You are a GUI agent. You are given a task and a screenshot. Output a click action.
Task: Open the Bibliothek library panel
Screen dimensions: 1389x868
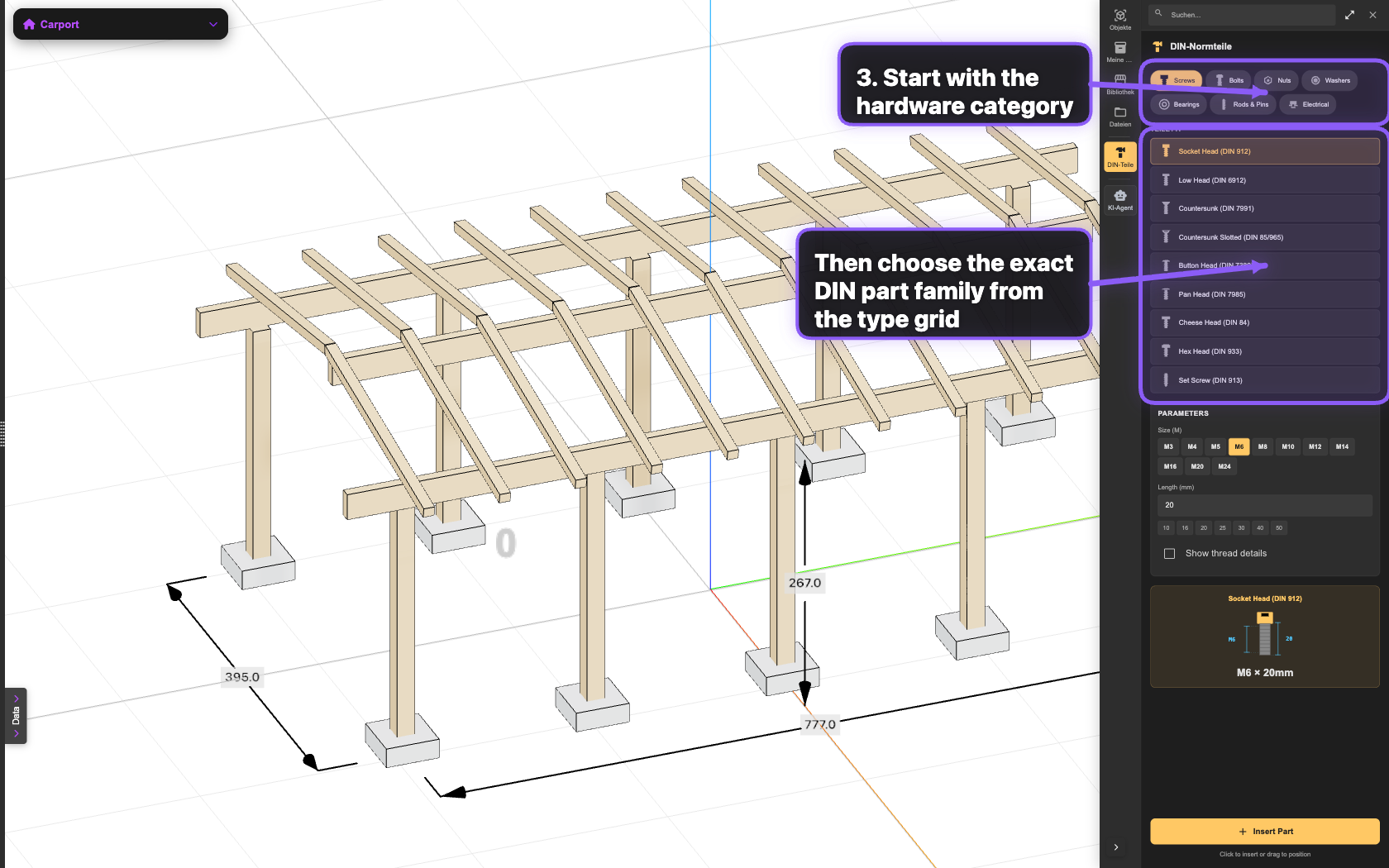[1120, 83]
